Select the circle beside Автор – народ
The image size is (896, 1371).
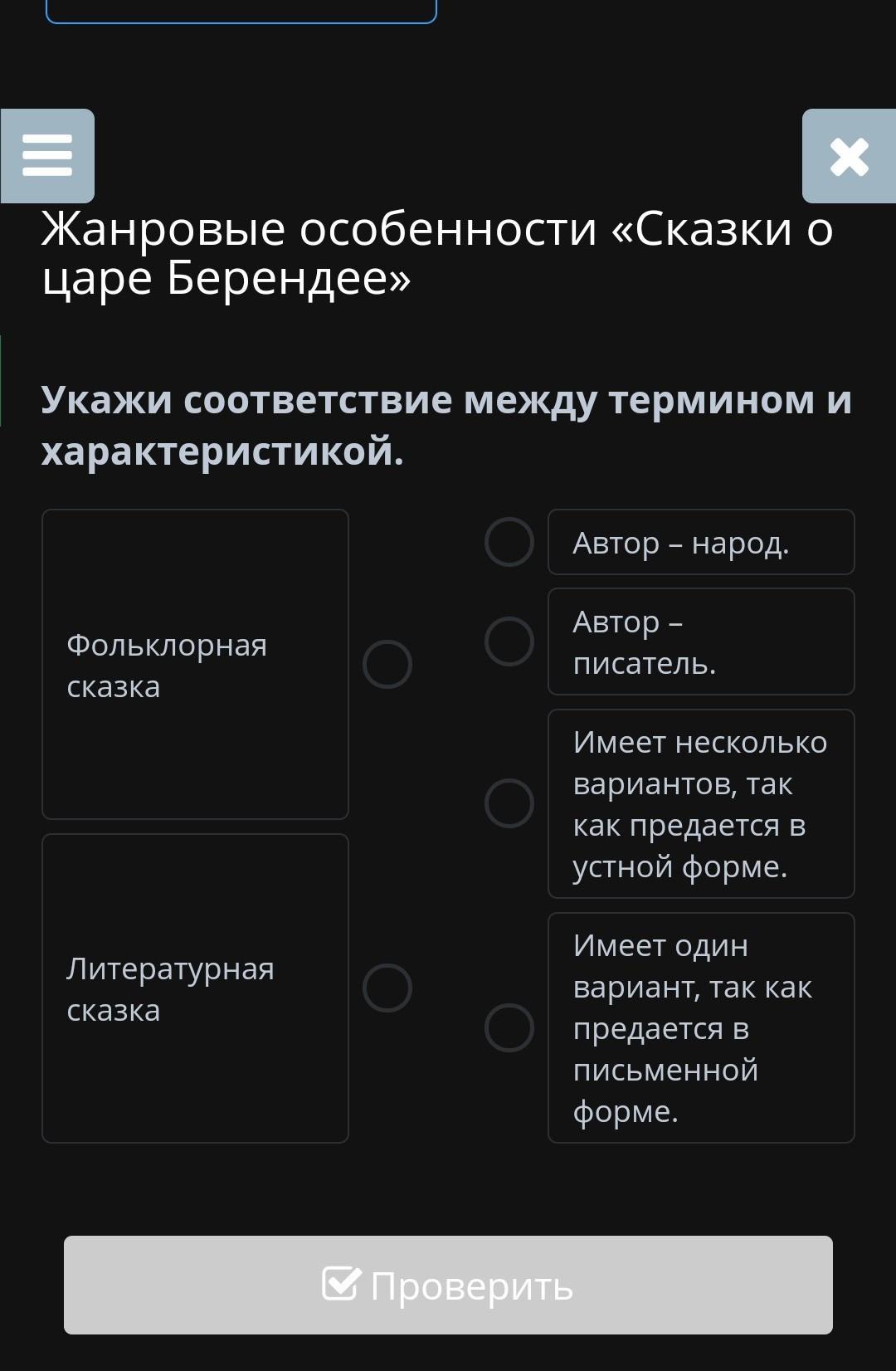pos(509,542)
